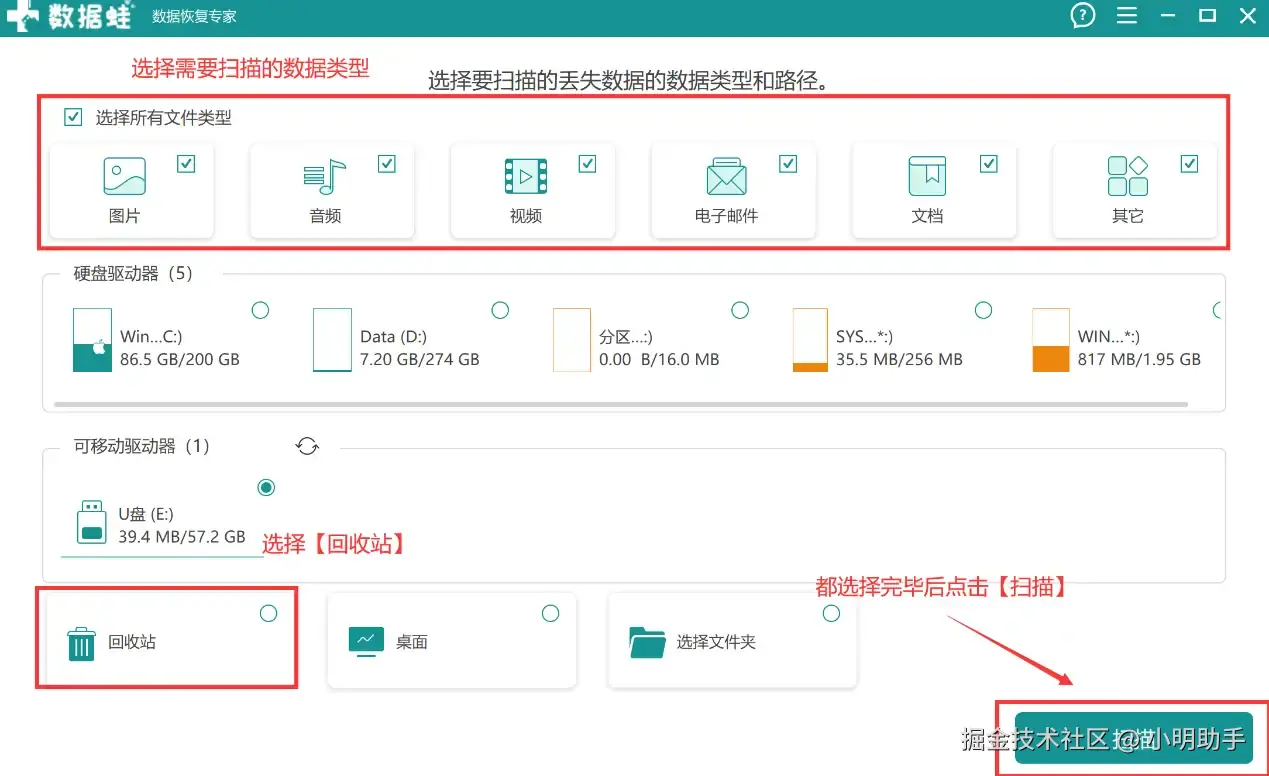Click the 视频 label
Screen dimensions: 1269x776
coord(526,216)
